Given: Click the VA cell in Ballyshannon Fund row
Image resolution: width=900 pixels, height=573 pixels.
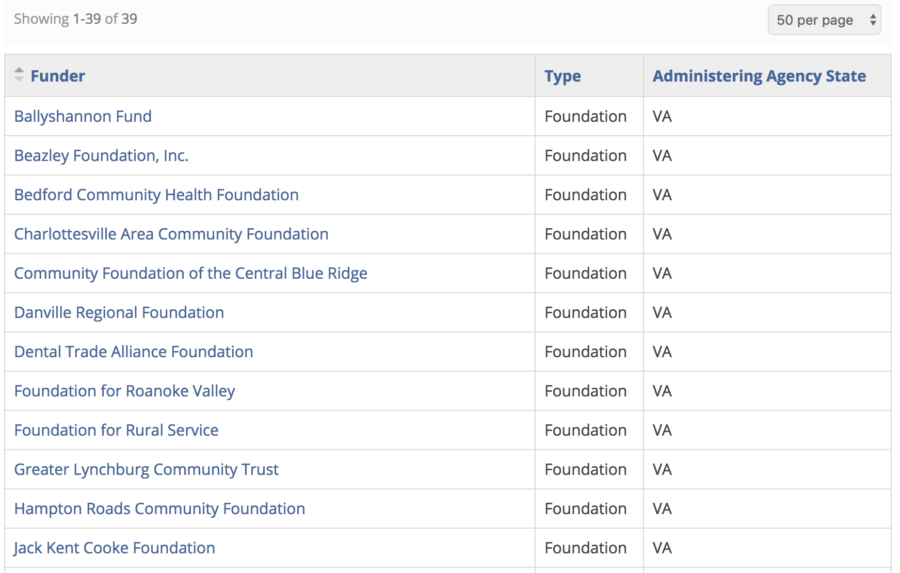Looking at the screenshot, I should point(662,117).
